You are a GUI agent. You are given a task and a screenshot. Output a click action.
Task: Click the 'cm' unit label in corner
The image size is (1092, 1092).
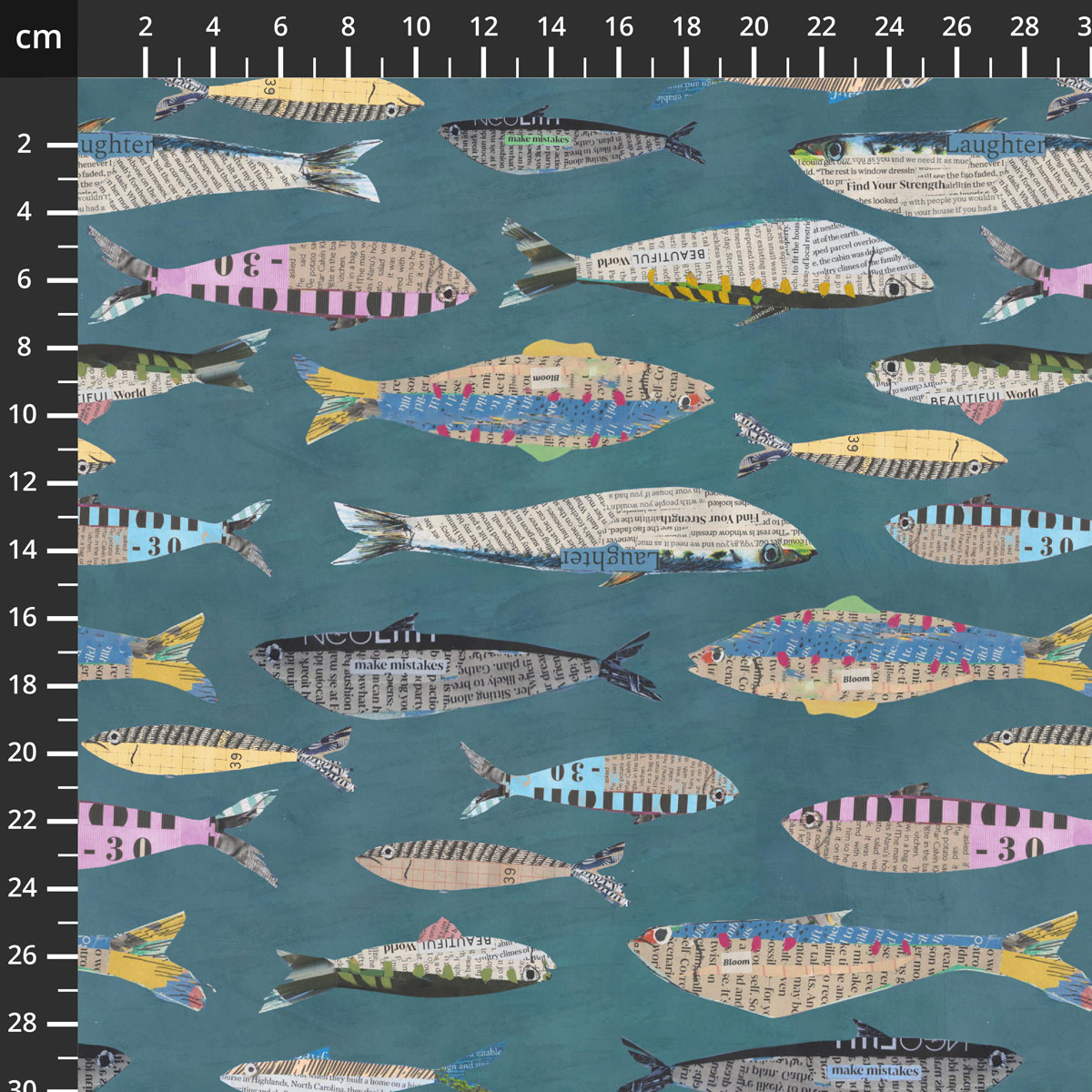[x=38, y=37]
